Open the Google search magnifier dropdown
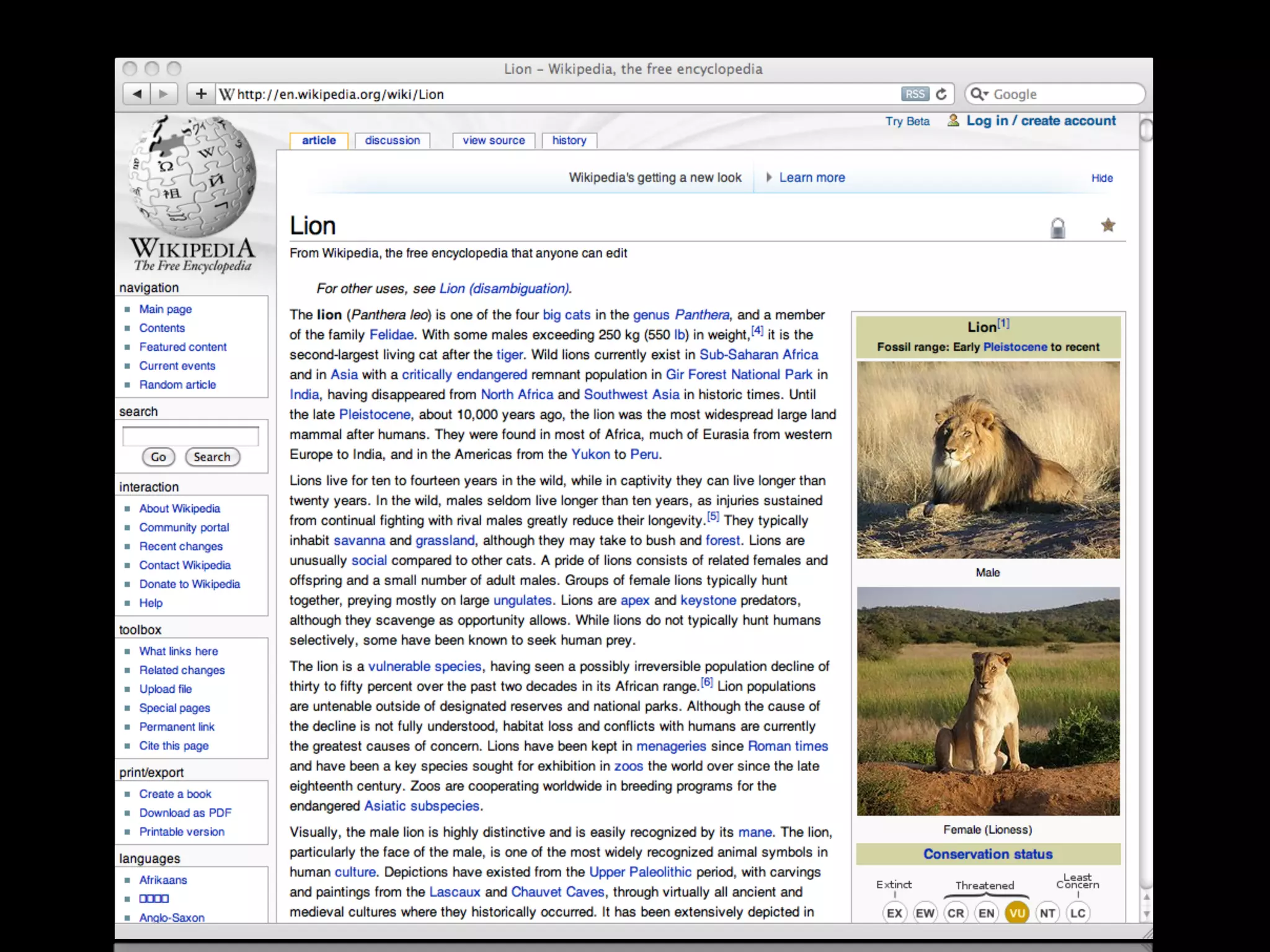Screen dimensions: 1270x952 [979, 94]
